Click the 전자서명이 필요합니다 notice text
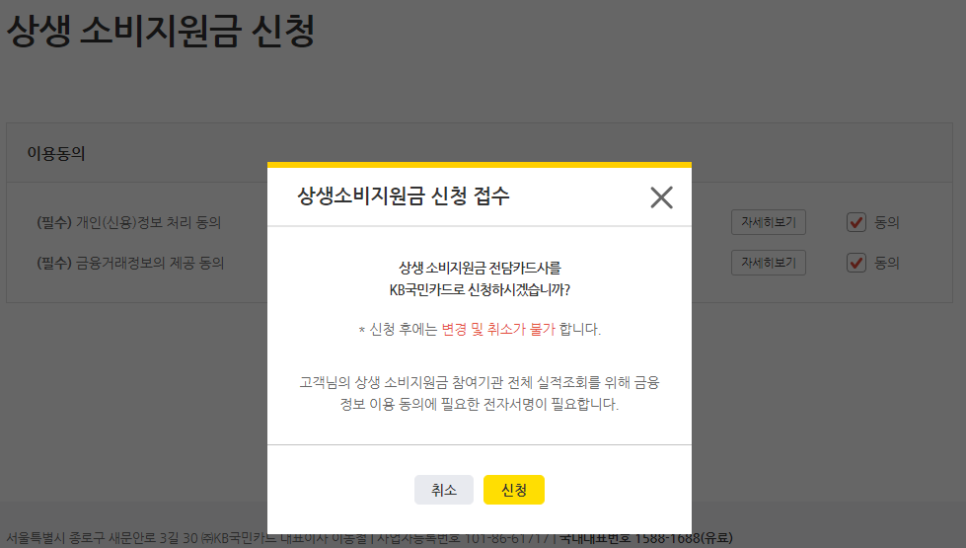Image resolution: width=966 pixels, height=548 pixels. point(479,393)
